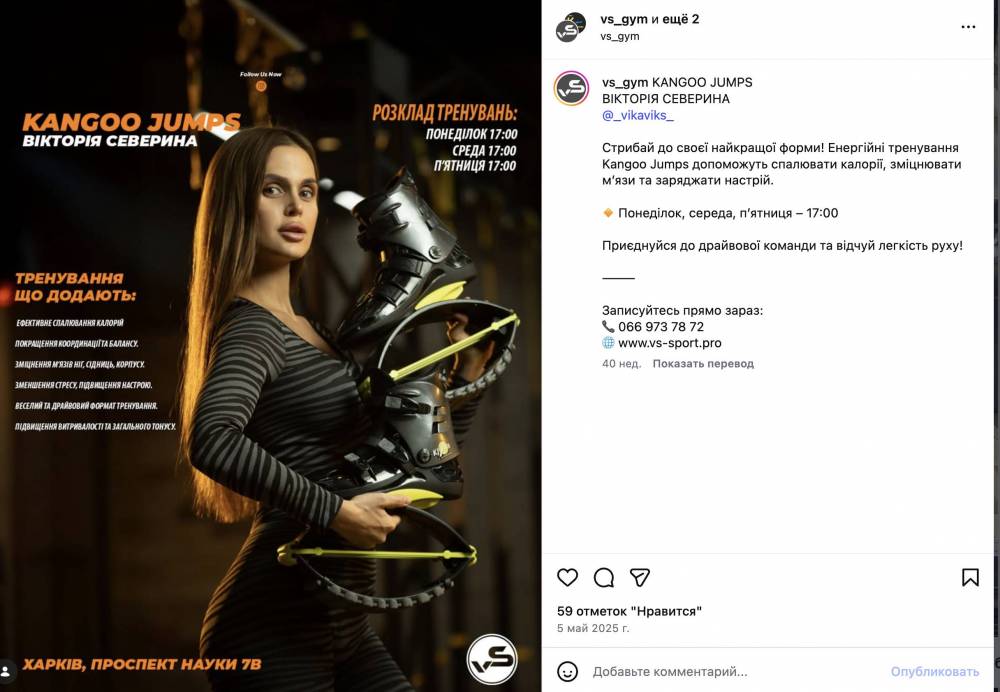This screenshot has height=692, width=1000.
Task: Click 'Показать перевод' to translate caption
Action: pyautogui.click(x=703, y=364)
